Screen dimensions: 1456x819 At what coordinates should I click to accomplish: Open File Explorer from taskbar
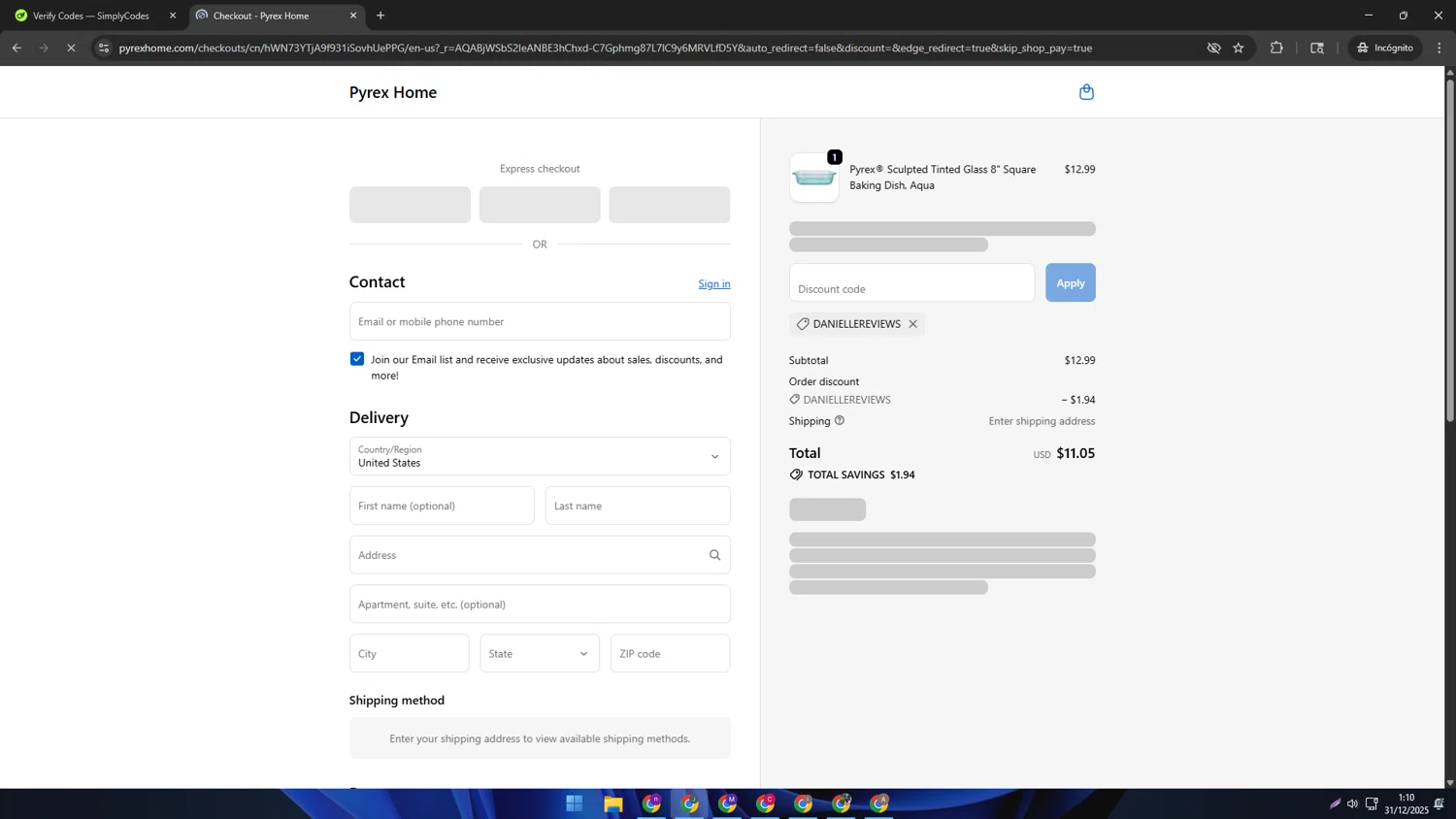(x=612, y=803)
